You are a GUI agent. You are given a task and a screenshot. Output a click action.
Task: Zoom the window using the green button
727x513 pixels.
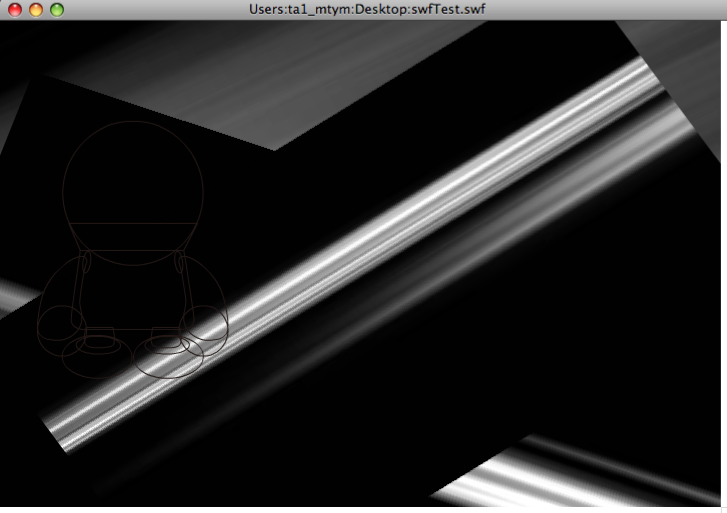coord(57,10)
